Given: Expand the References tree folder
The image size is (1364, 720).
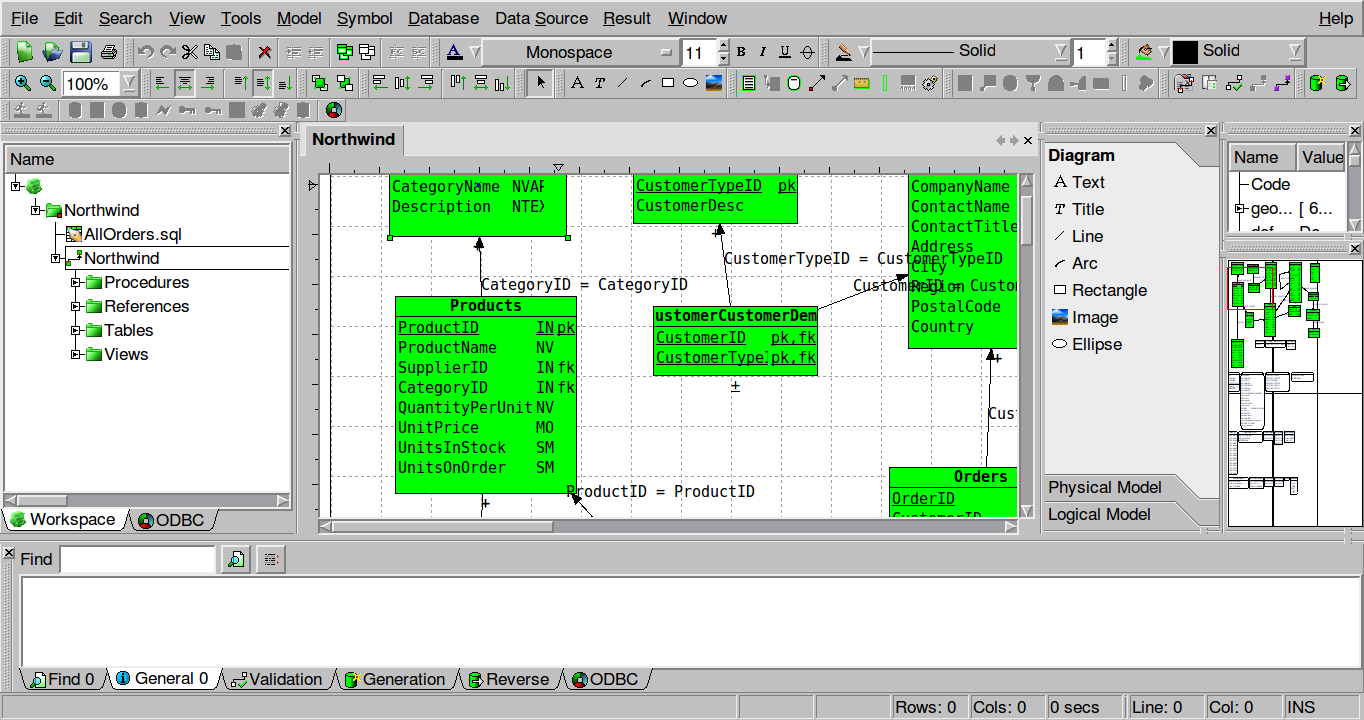Looking at the screenshot, I should (x=76, y=307).
